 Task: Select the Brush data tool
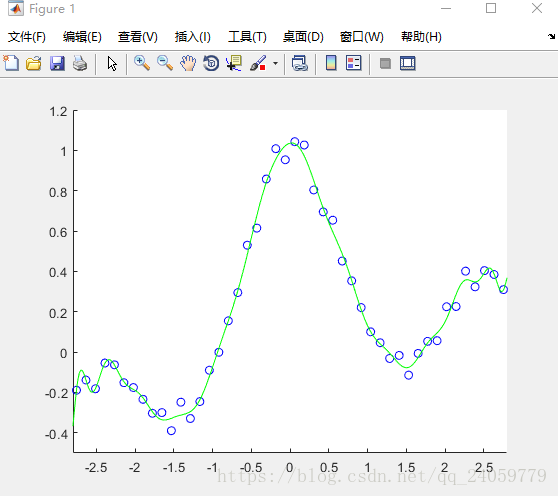point(258,64)
